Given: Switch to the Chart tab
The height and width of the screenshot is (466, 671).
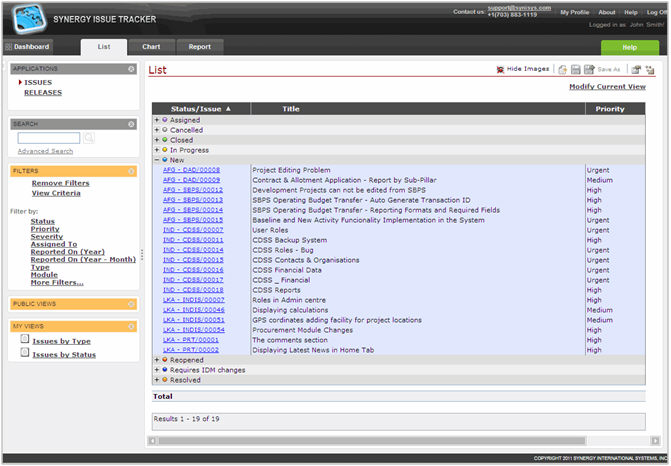Looking at the screenshot, I should coord(151,47).
